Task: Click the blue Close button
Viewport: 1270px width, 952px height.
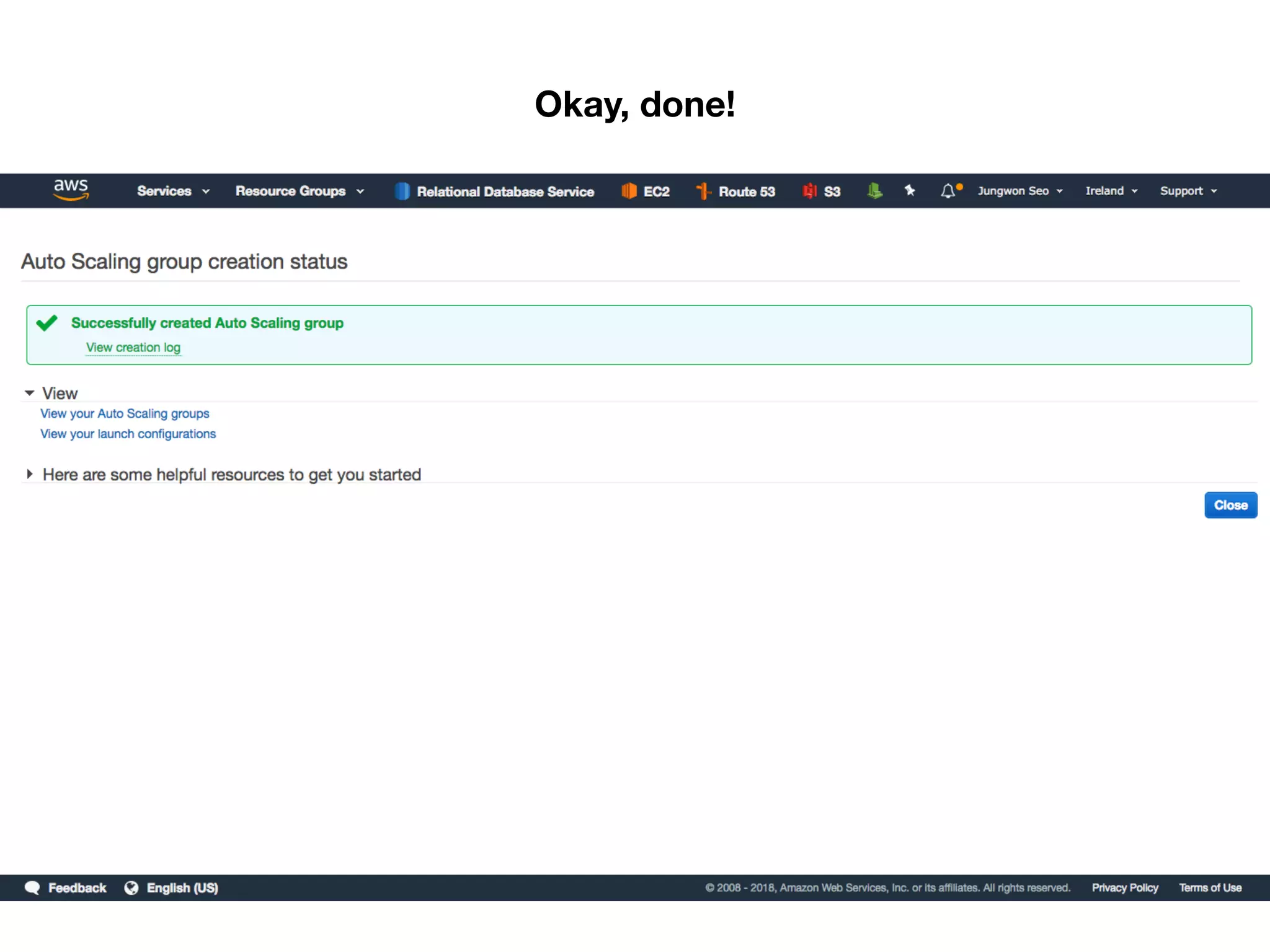Action: pyautogui.click(x=1230, y=505)
